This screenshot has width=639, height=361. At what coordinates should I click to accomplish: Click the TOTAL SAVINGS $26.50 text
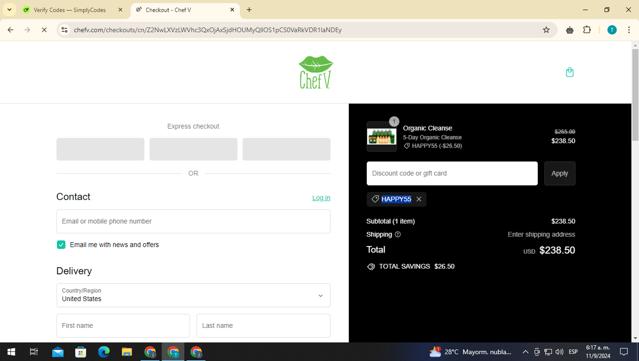coord(416,266)
